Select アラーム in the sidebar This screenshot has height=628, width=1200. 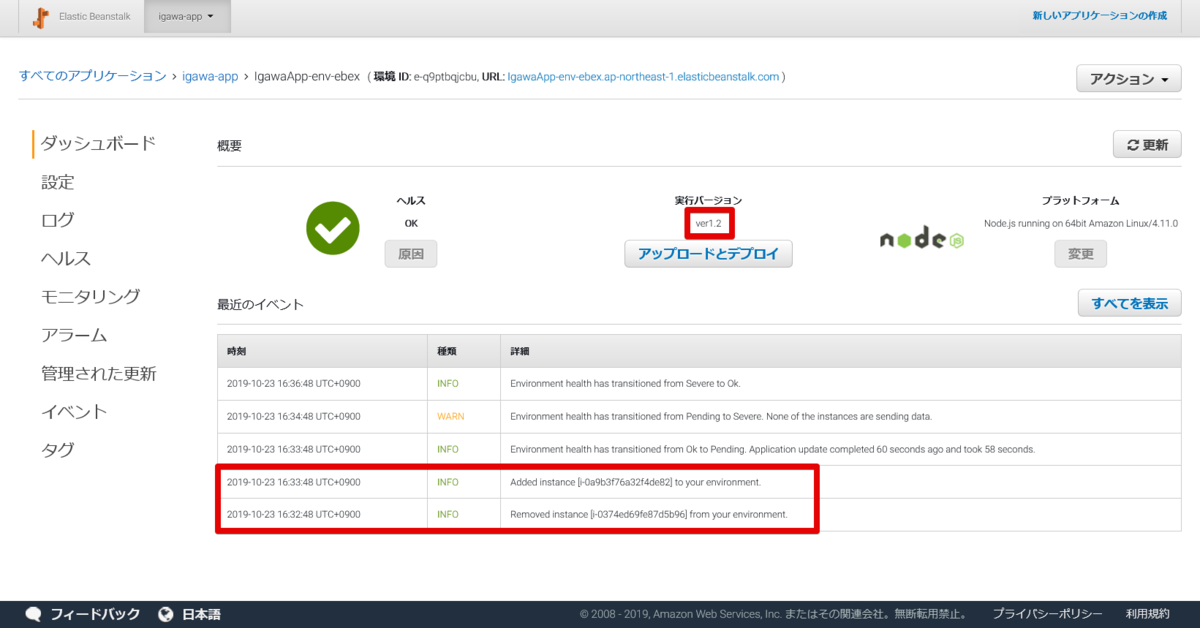click(x=74, y=335)
